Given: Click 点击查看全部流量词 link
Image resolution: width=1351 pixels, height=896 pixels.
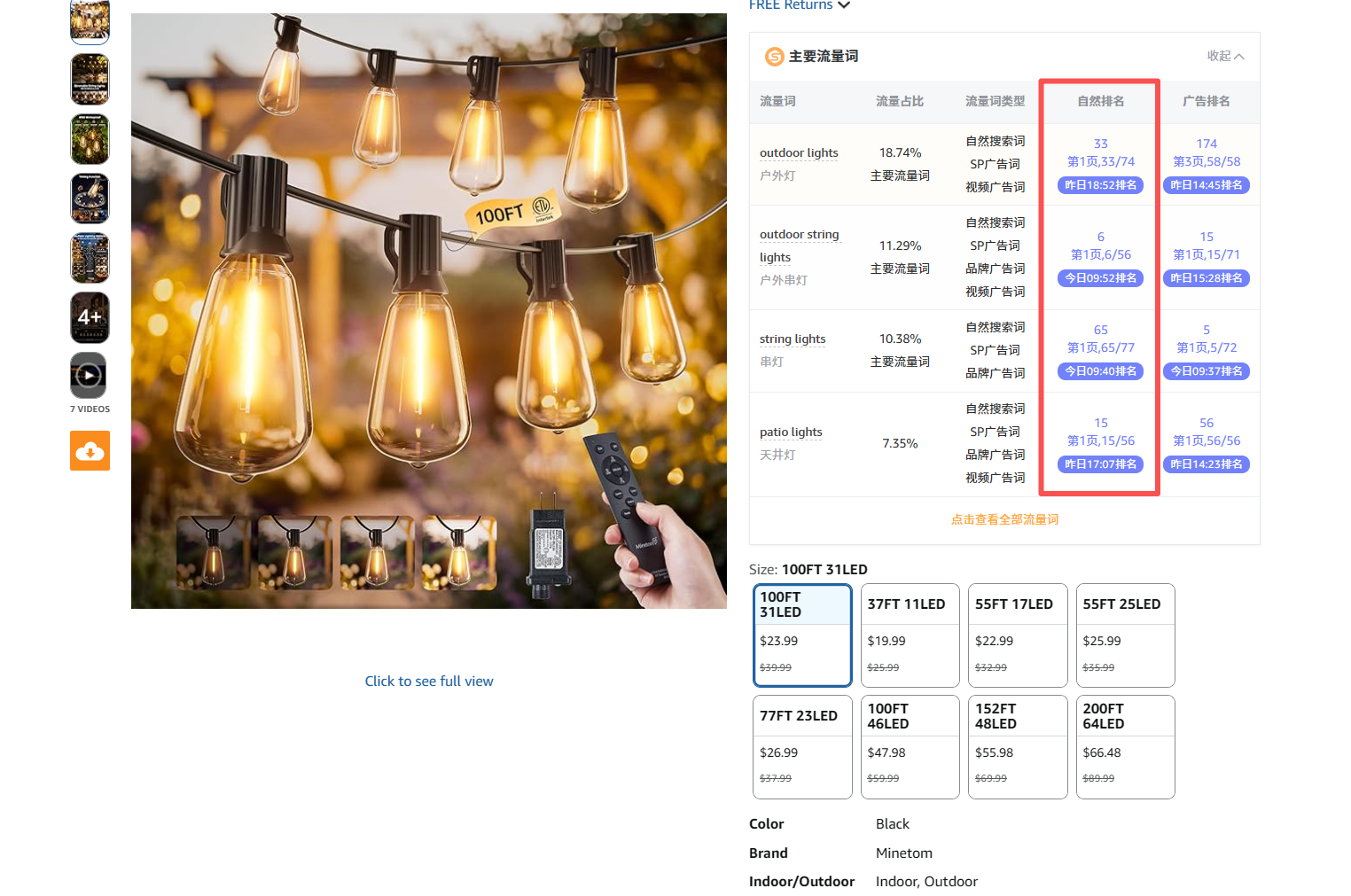Looking at the screenshot, I should click(1004, 519).
